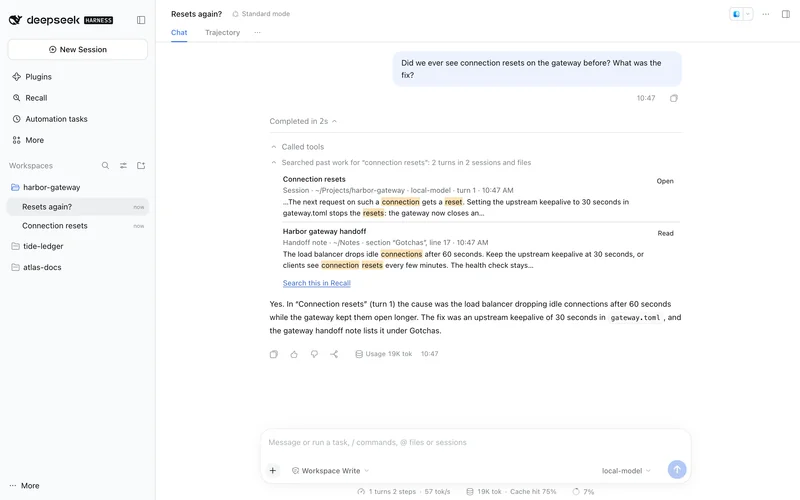Viewport: 800px width, 500px height.
Task: Click the gateway.toml inline code
Action: point(635,317)
